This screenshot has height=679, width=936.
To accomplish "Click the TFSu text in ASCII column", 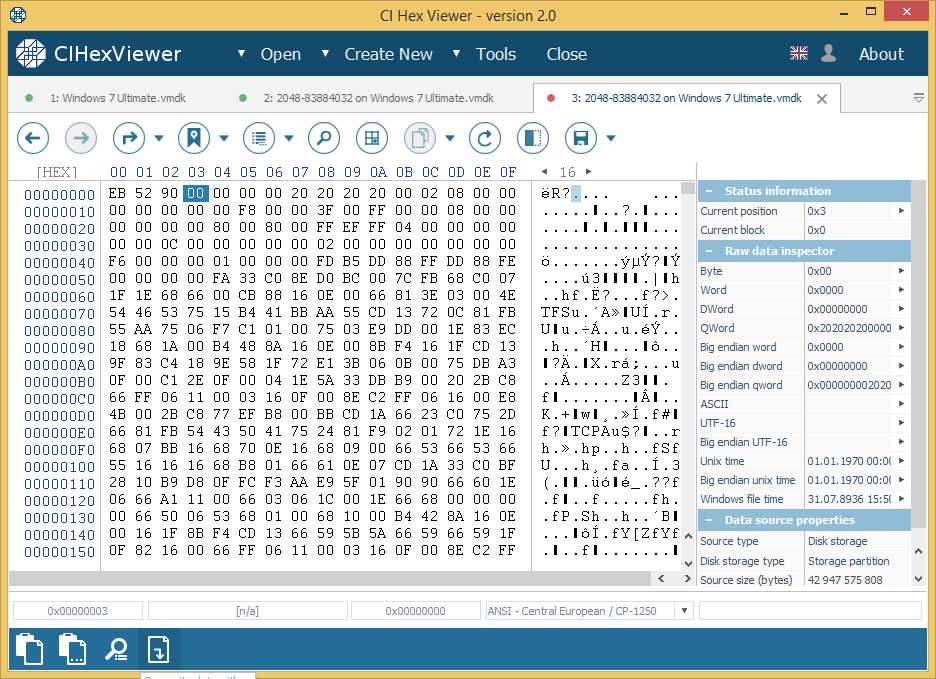I will click(561, 312).
